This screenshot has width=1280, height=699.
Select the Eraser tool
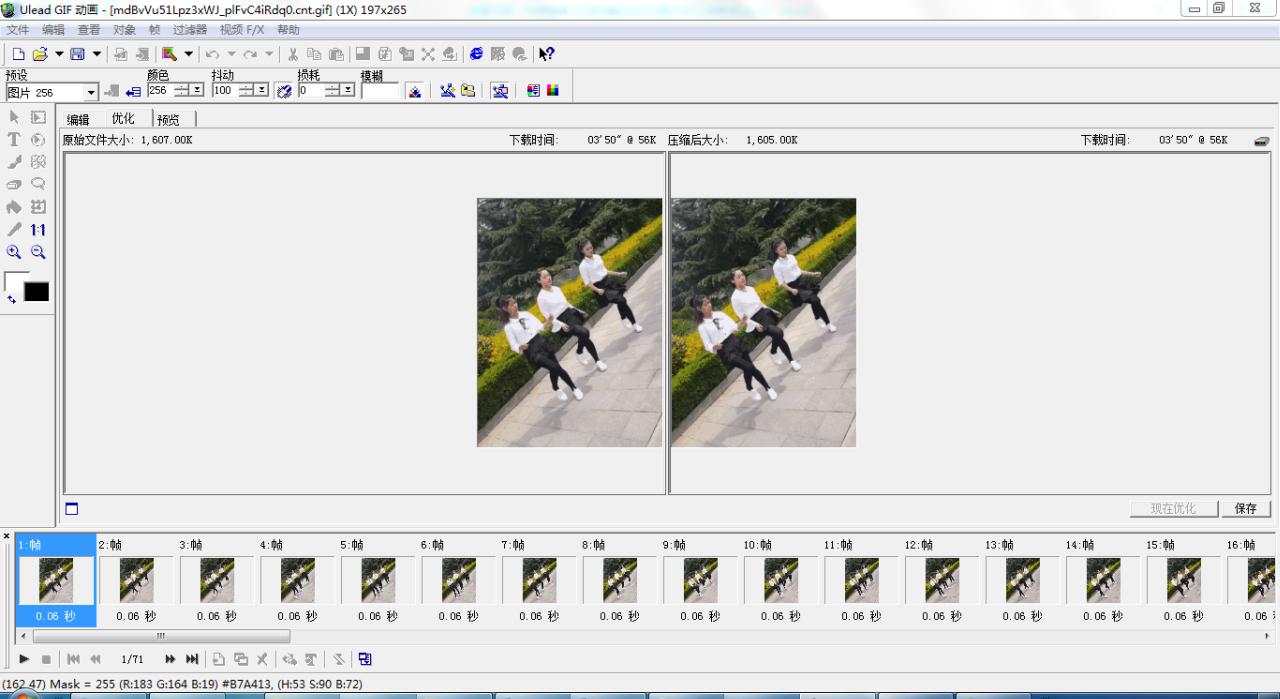click(13, 185)
